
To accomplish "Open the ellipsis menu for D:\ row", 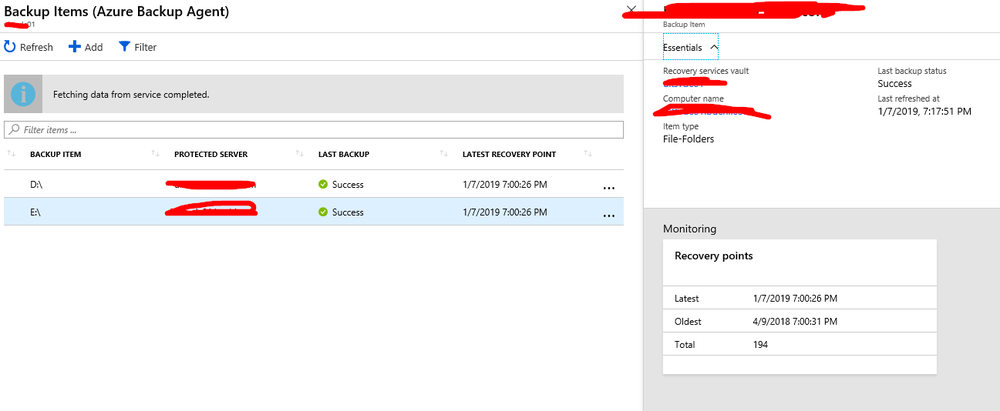I will [609, 186].
